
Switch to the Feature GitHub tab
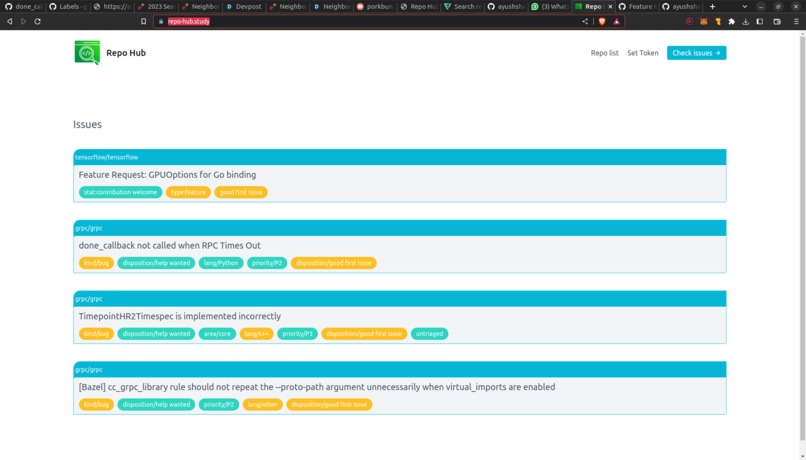point(636,7)
